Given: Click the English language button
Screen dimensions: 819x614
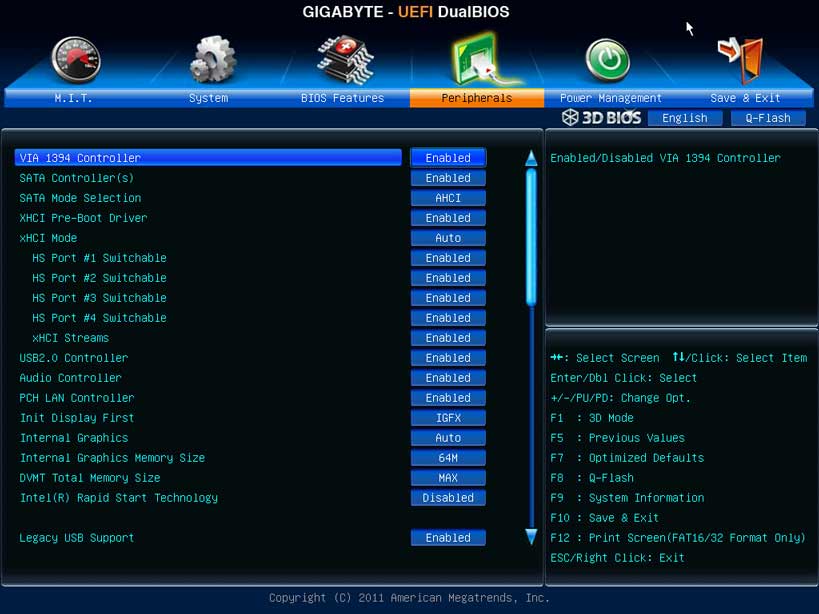Looking at the screenshot, I should 685,118.
